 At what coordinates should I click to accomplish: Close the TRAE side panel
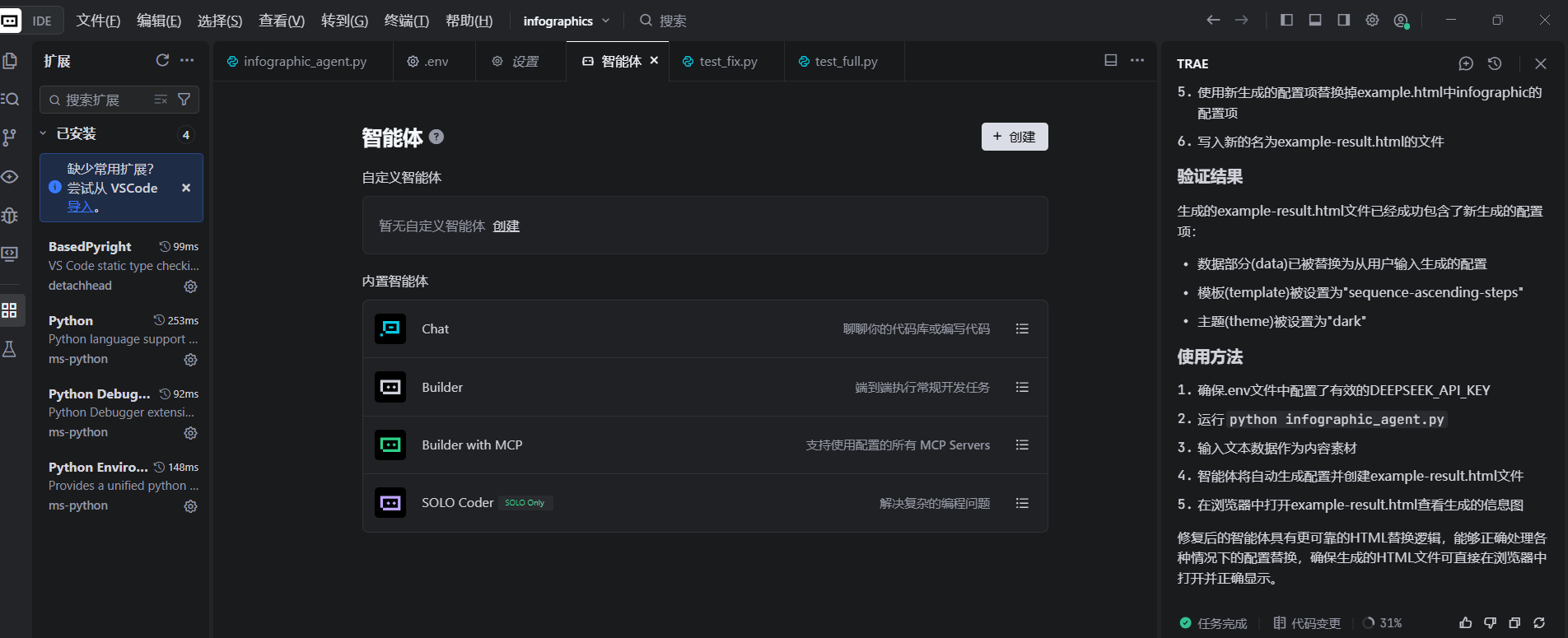click(1541, 63)
